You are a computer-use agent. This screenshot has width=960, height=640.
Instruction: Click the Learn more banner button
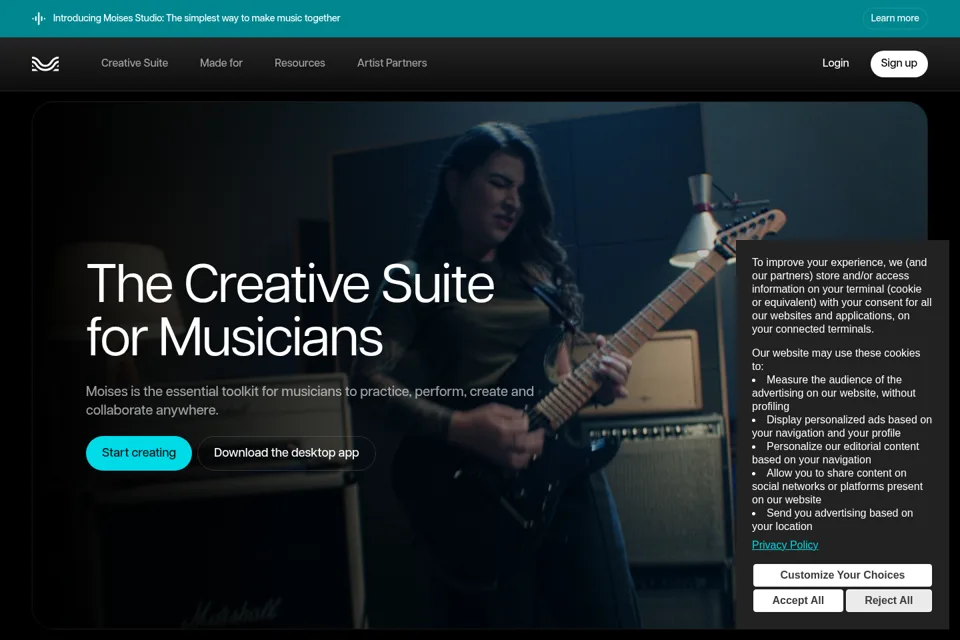pyautogui.click(x=894, y=18)
